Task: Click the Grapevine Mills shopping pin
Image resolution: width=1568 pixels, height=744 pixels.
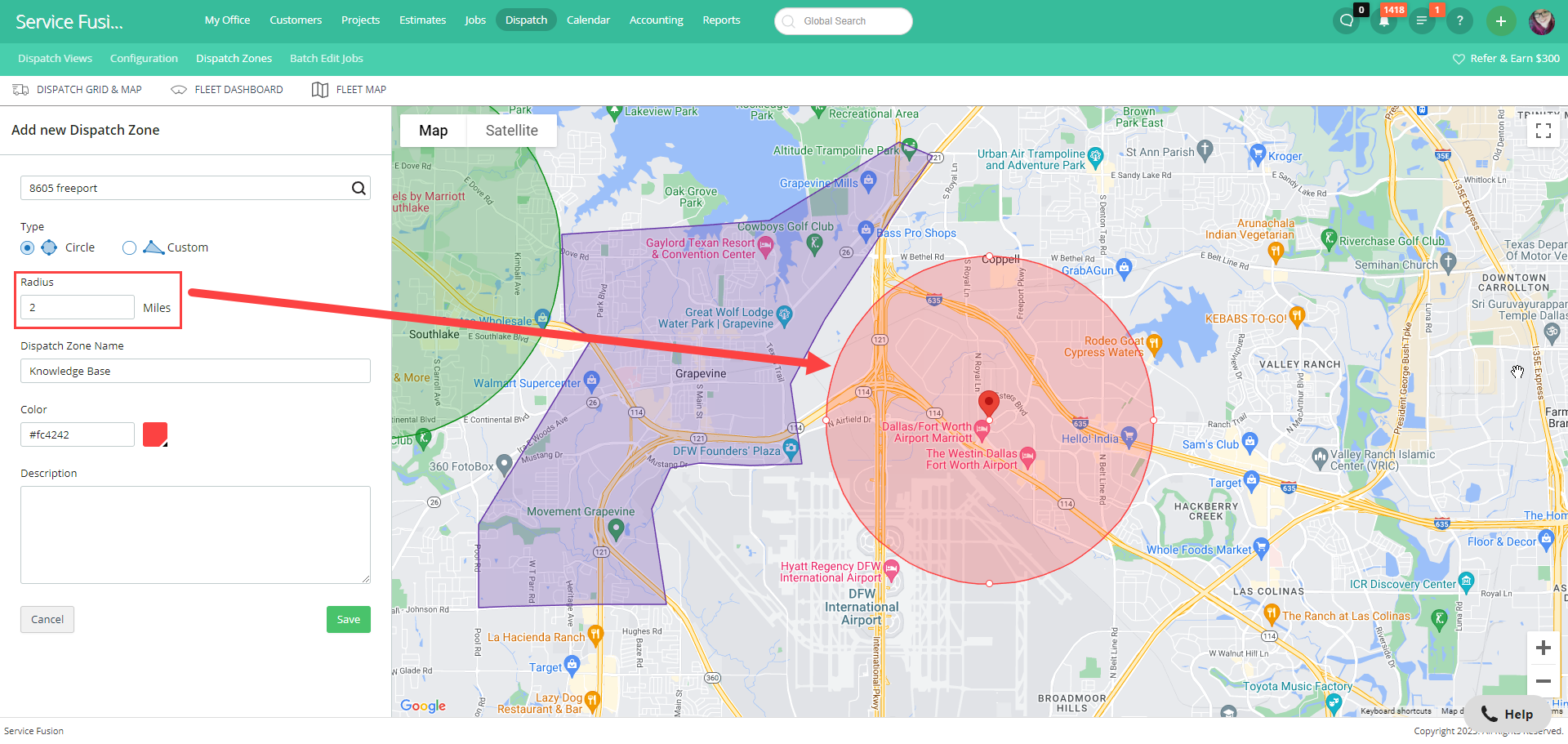Action: point(869,181)
